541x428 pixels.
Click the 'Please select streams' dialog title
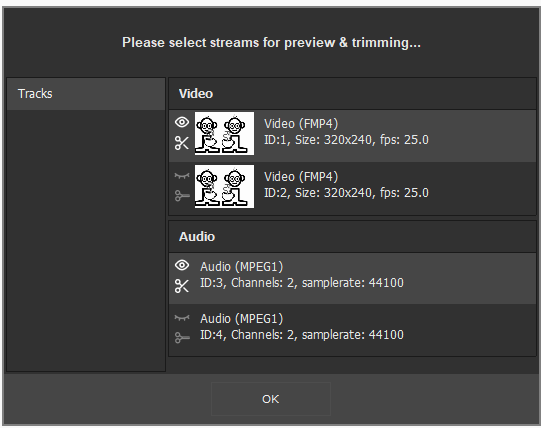[x=271, y=42]
